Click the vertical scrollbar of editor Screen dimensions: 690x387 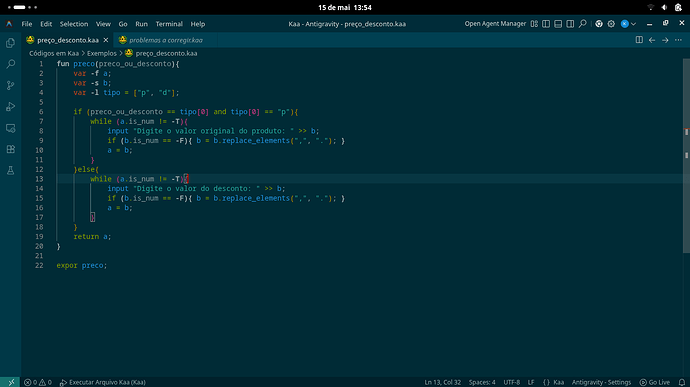686,156
